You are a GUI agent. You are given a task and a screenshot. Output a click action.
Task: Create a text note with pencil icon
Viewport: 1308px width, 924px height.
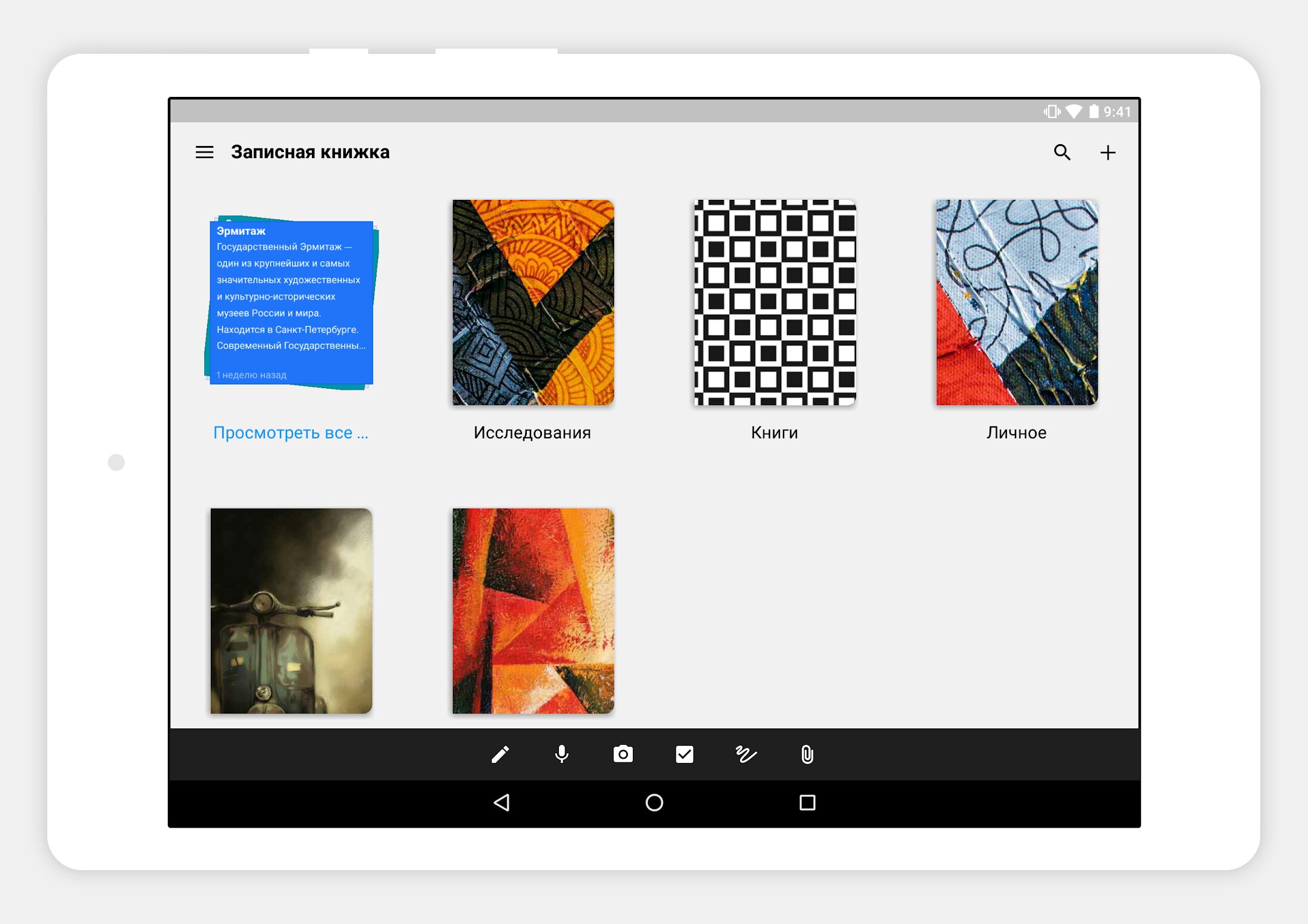point(500,754)
